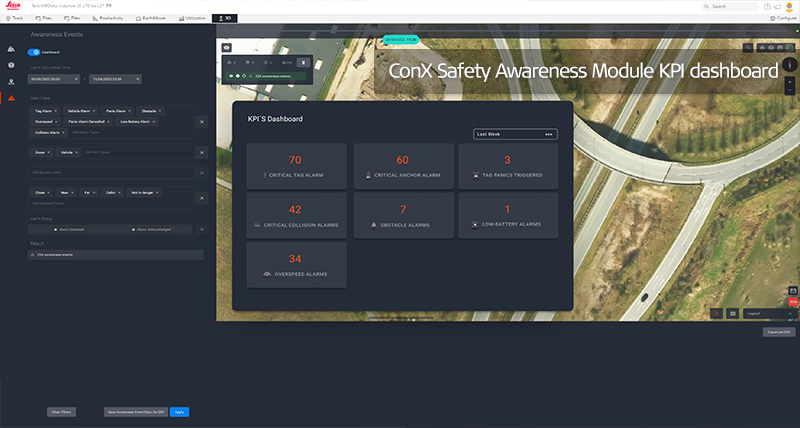Click the delete trash icon in map overlay panel
The image size is (800, 428).
[303, 63]
